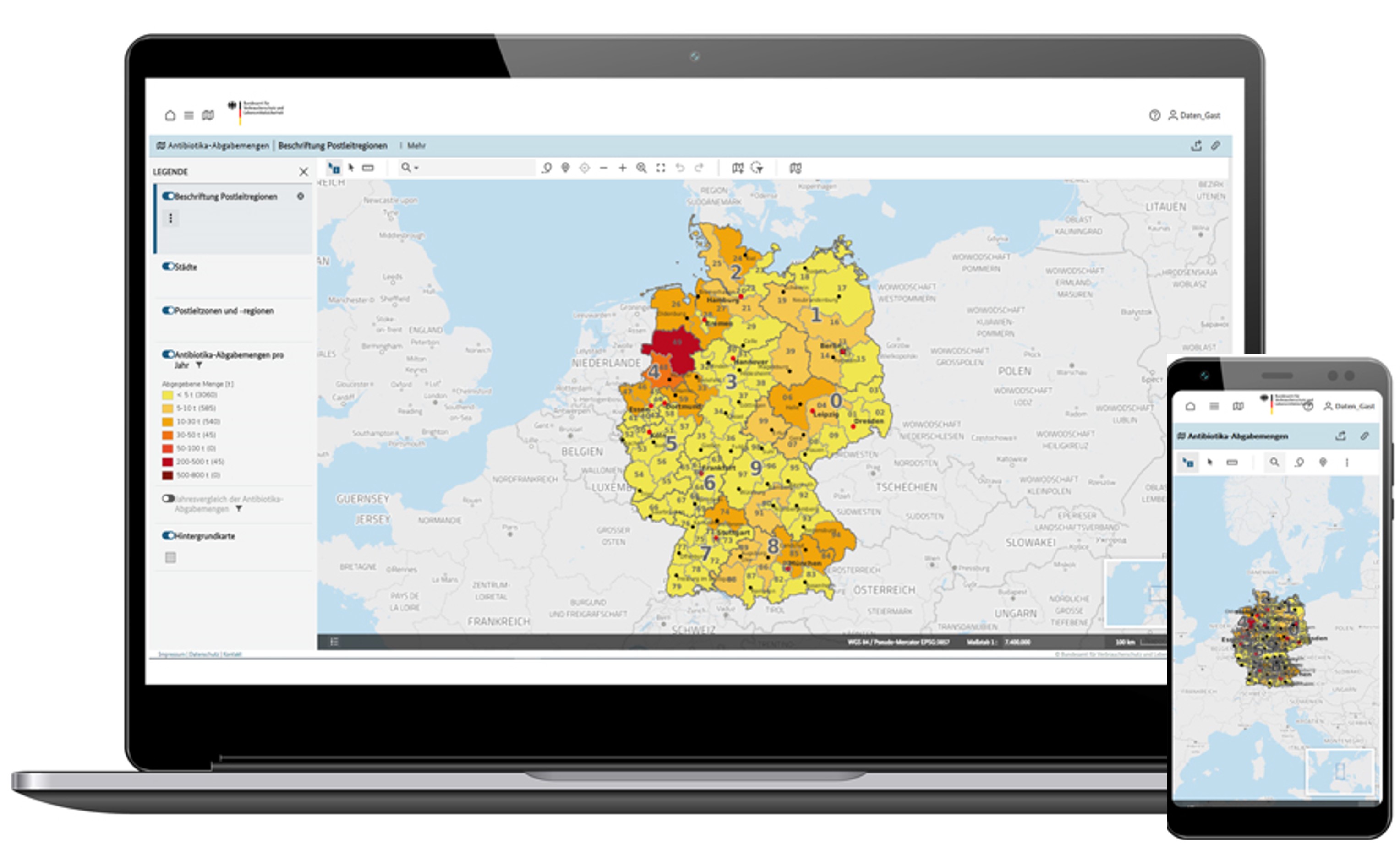Open the help question mark icon

pos(1154,115)
